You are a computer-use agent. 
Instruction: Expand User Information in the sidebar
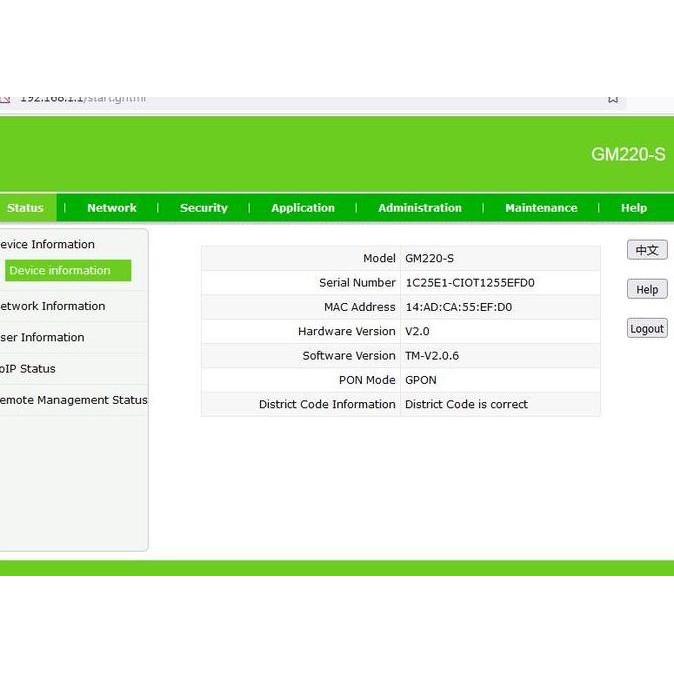43,337
